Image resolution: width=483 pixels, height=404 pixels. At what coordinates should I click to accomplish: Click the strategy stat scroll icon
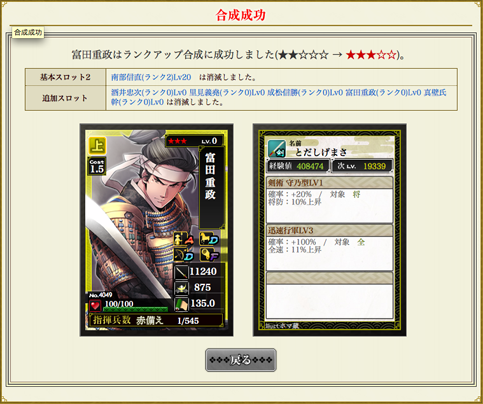181,304
